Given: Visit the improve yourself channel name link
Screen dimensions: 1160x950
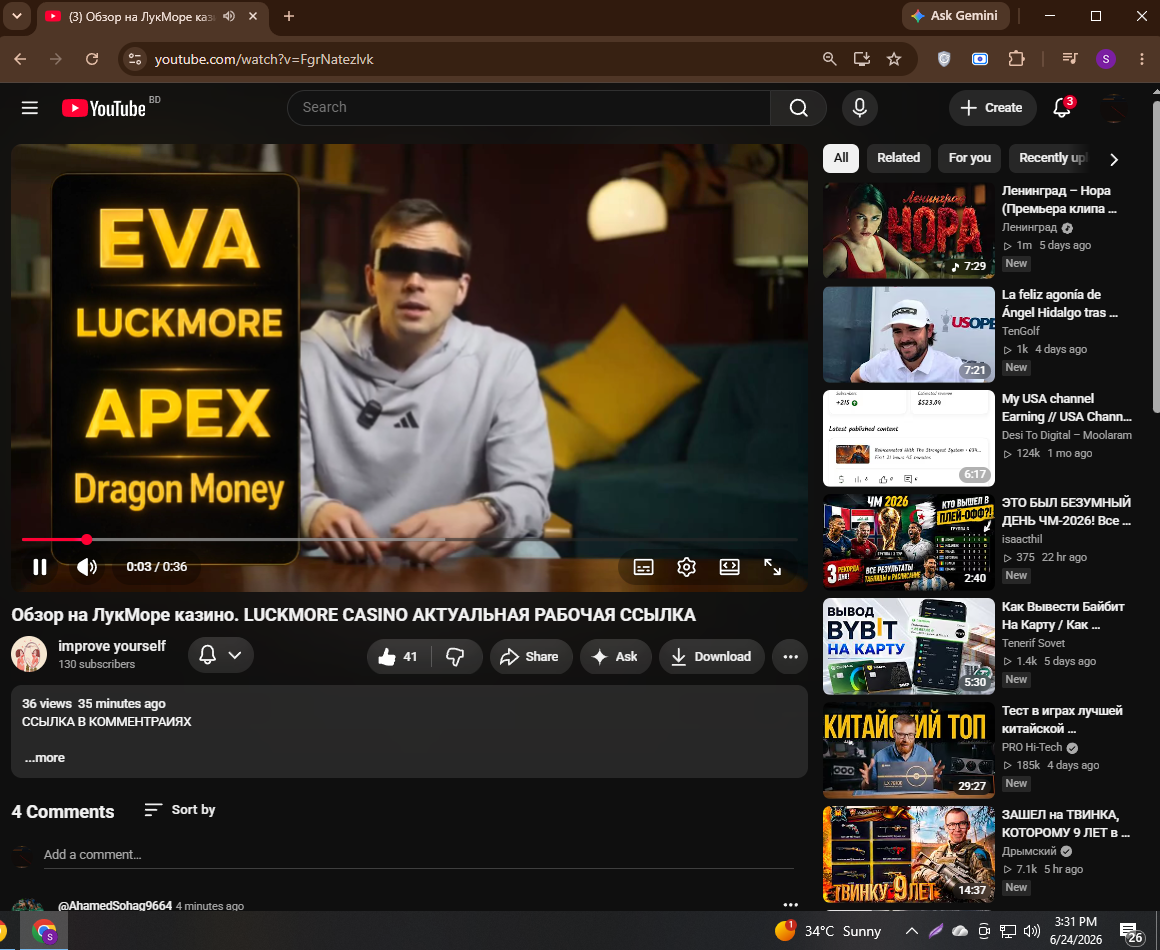Looking at the screenshot, I should (112, 646).
